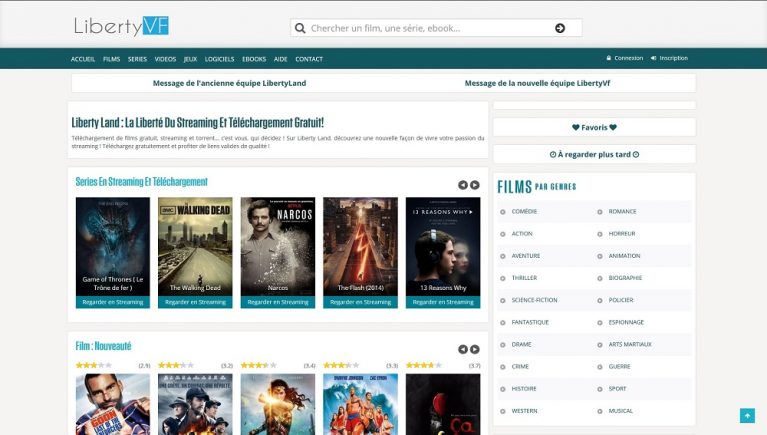Open the SERIES menu item
This screenshot has height=435, width=767.
137,59
